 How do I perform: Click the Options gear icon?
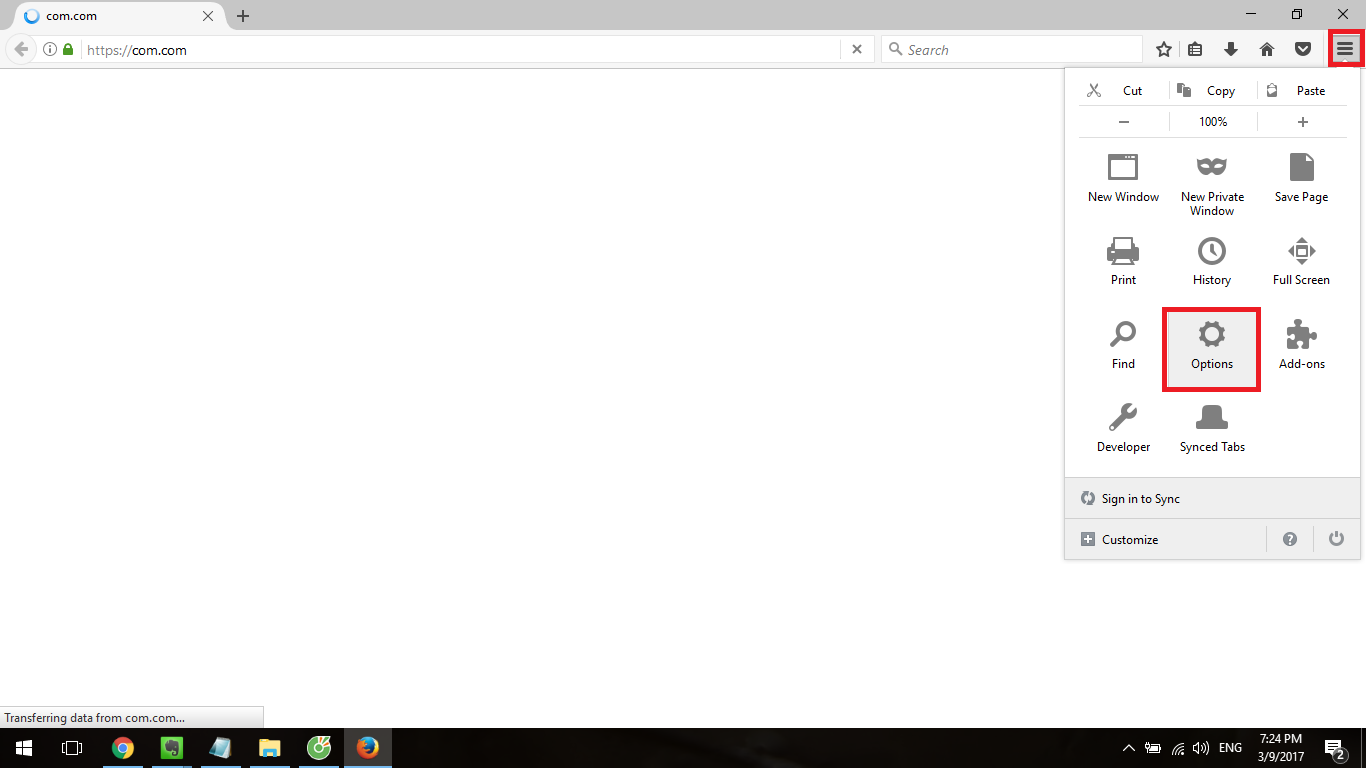(x=1212, y=334)
